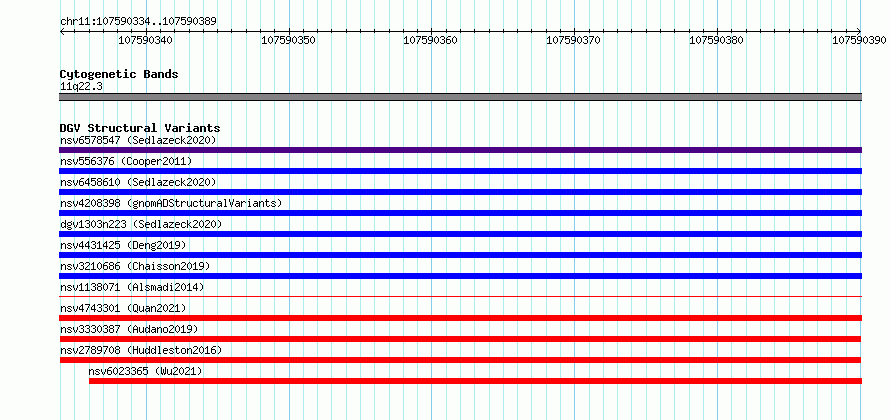The image size is (890, 420).
Task: Click ruler coordinate 107590340
Action: click(x=145, y=41)
